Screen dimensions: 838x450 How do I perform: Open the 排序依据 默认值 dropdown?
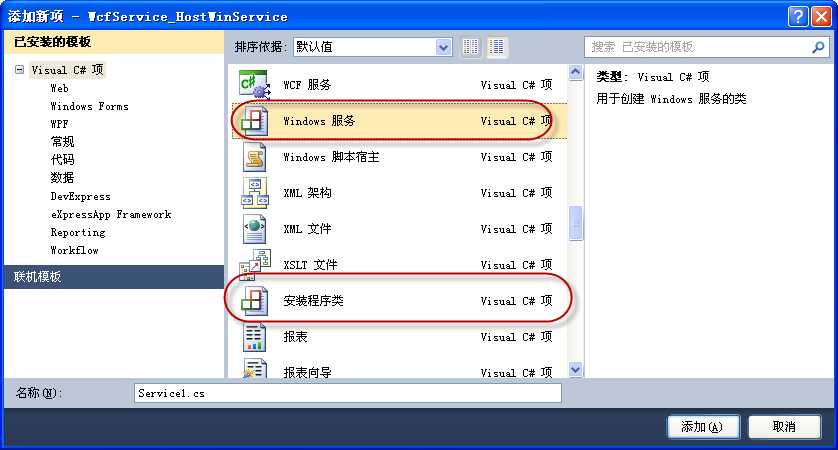coord(443,47)
